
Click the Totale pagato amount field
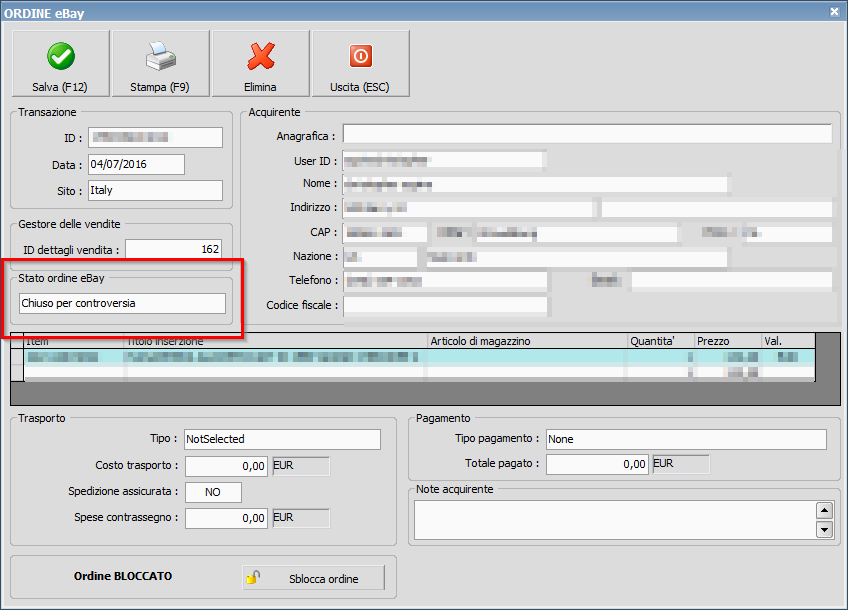click(x=597, y=464)
